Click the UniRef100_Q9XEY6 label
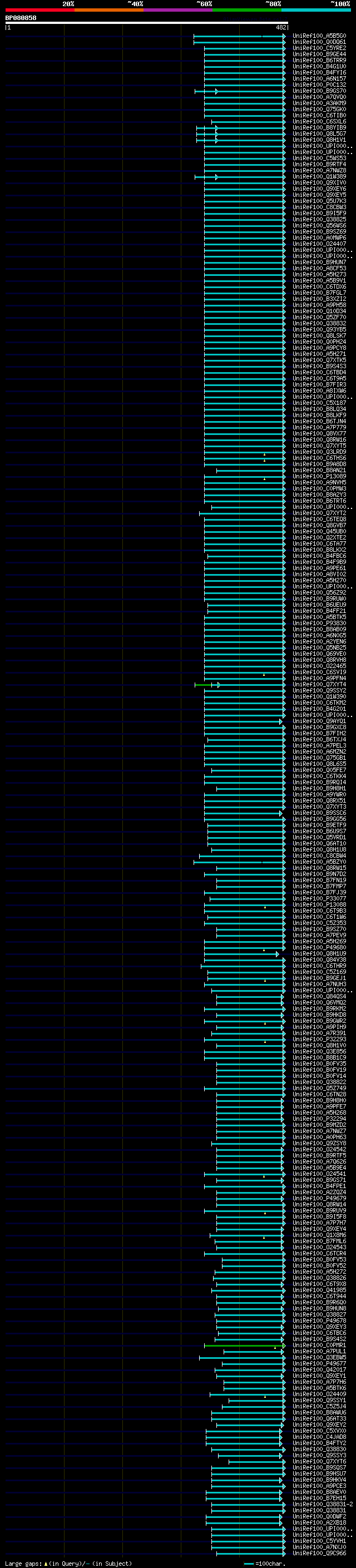This screenshot has width=356, height=1568. click(x=319, y=189)
